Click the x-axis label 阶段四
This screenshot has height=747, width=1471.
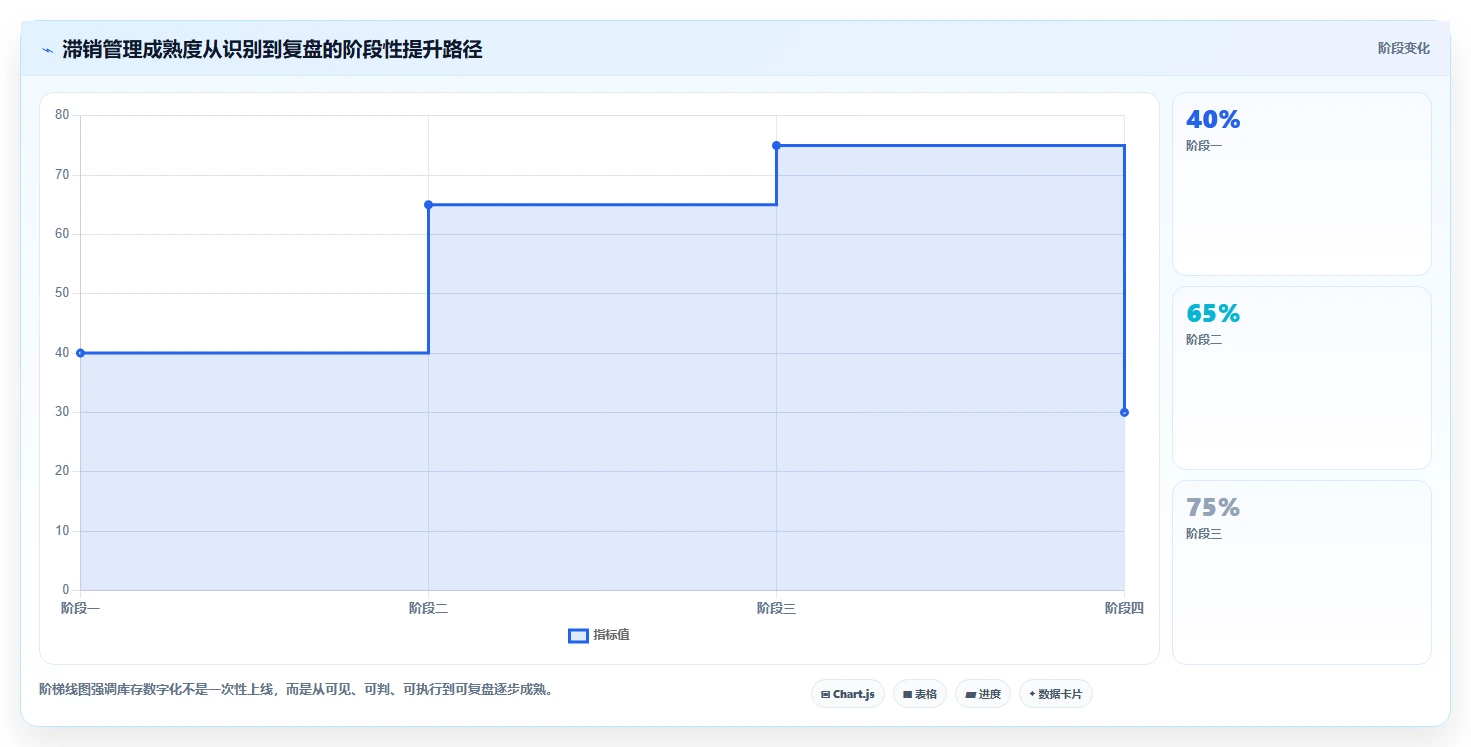pos(1124,608)
